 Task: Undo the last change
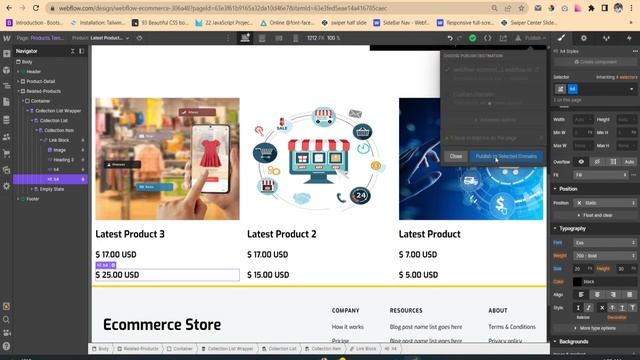[450, 38]
